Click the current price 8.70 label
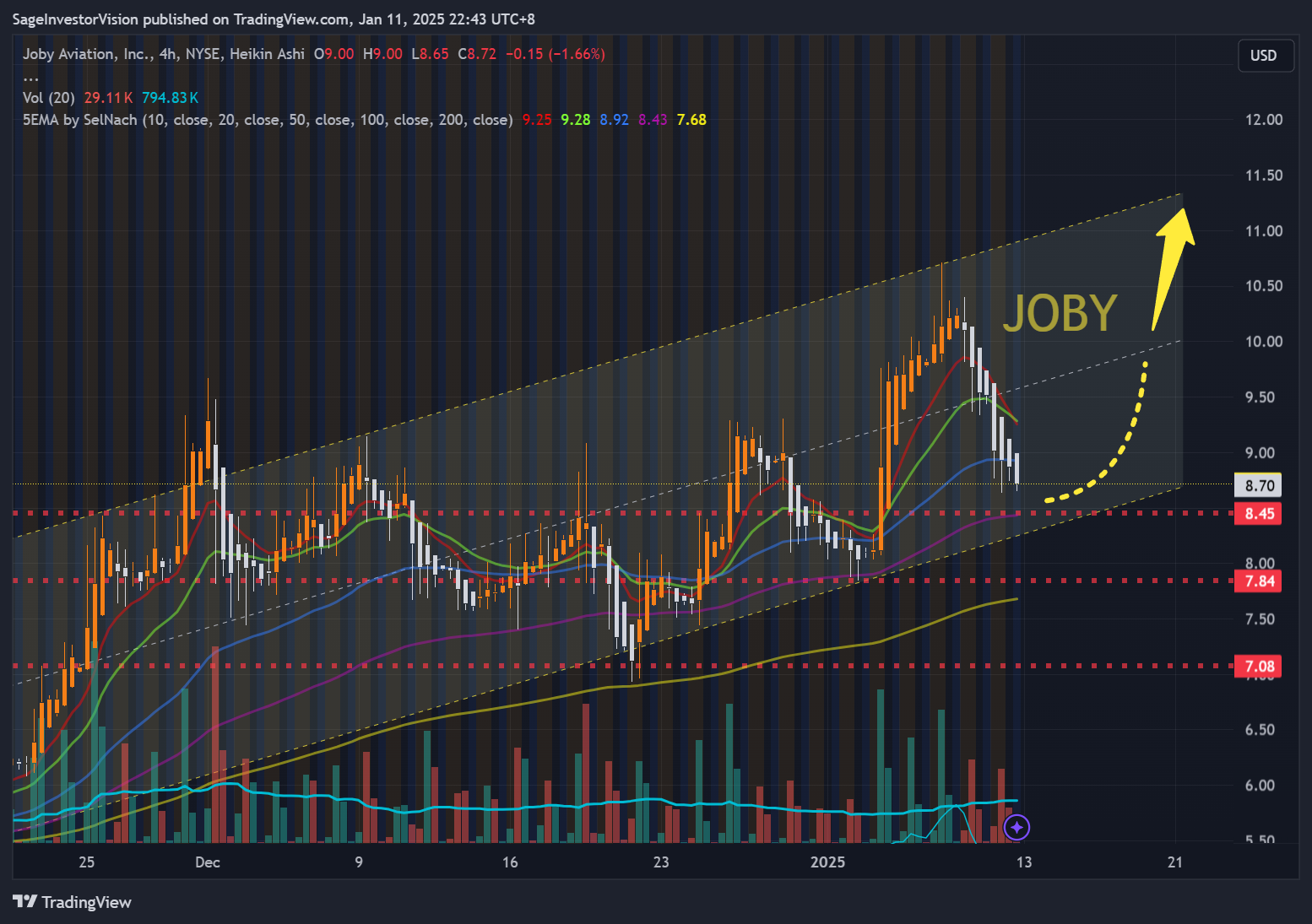The width and height of the screenshot is (1312, 924). coord(1259,485)
